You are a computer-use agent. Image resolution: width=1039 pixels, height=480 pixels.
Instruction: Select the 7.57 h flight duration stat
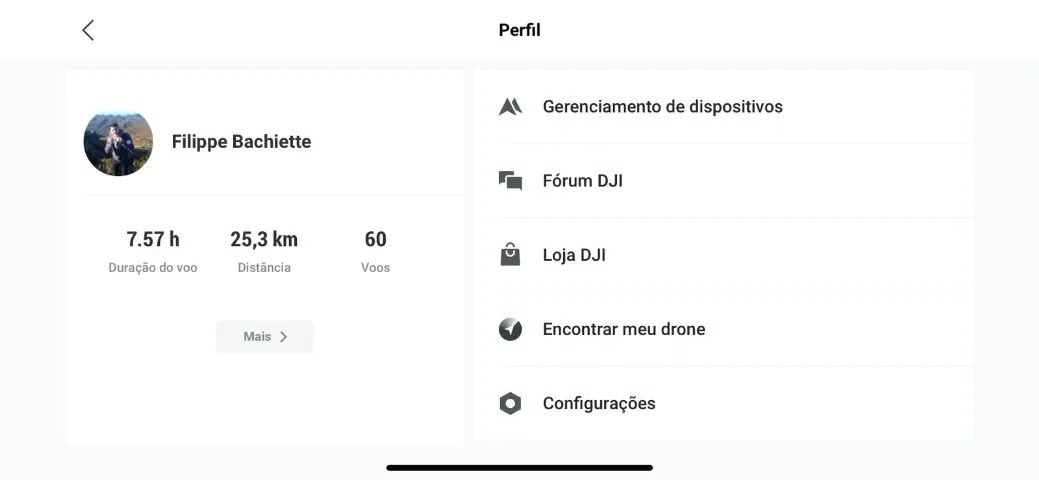point(153,250)
